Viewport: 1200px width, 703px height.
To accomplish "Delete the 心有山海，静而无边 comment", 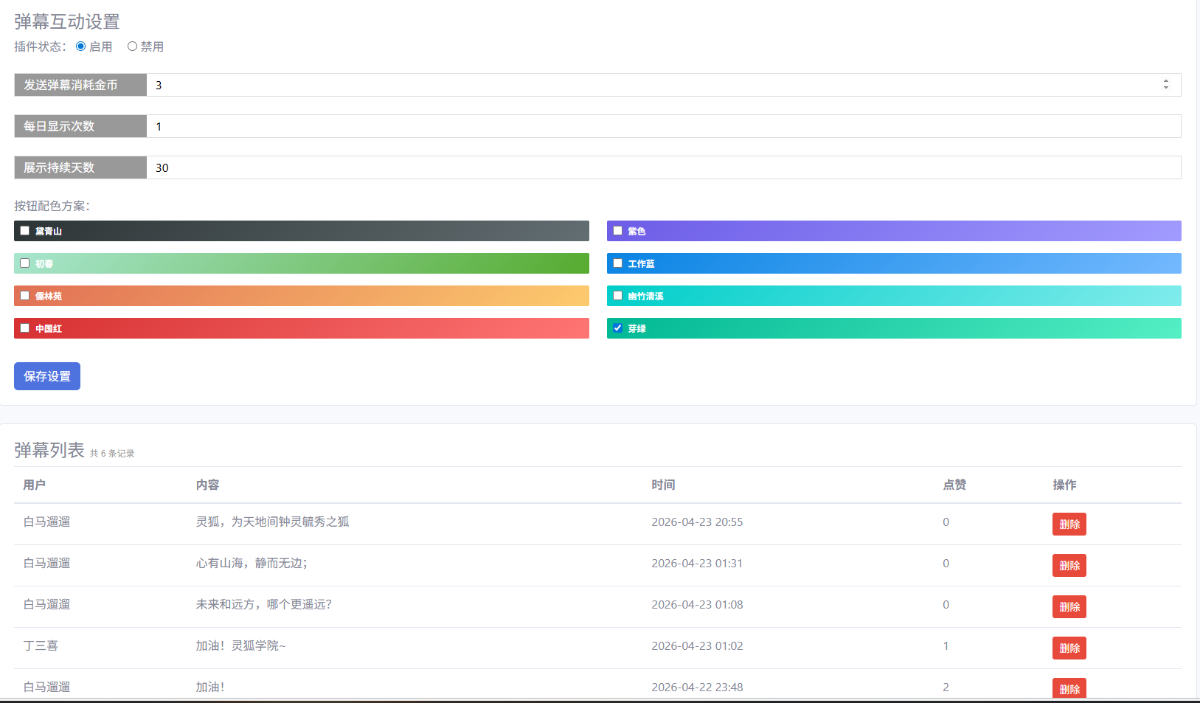I will (x=1068, y=565).
